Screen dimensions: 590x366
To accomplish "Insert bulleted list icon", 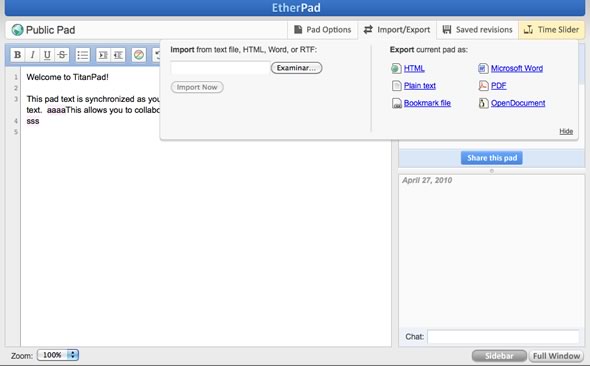I will click(83, 55).
